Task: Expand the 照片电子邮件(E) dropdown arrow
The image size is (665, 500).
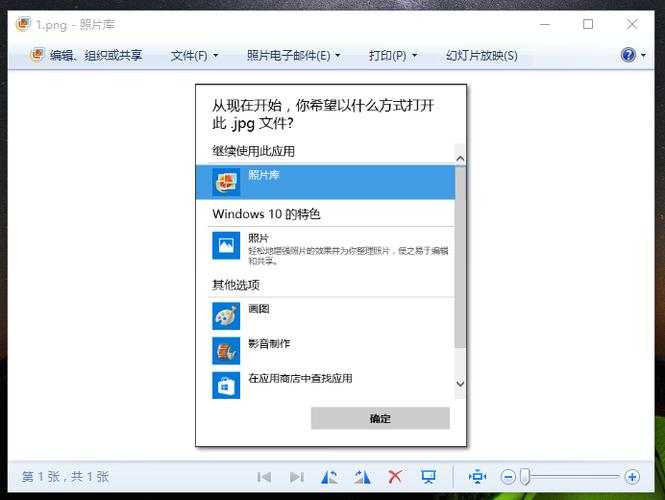Action: pyautogui.click(x=338, y=56)
